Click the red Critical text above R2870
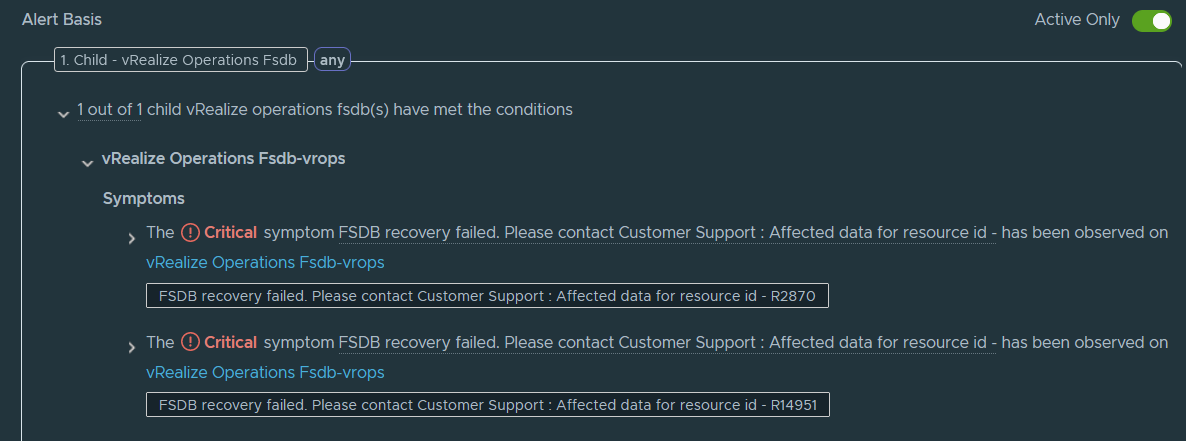Viewport: 1186px width, 441px height. click(231, 233)
